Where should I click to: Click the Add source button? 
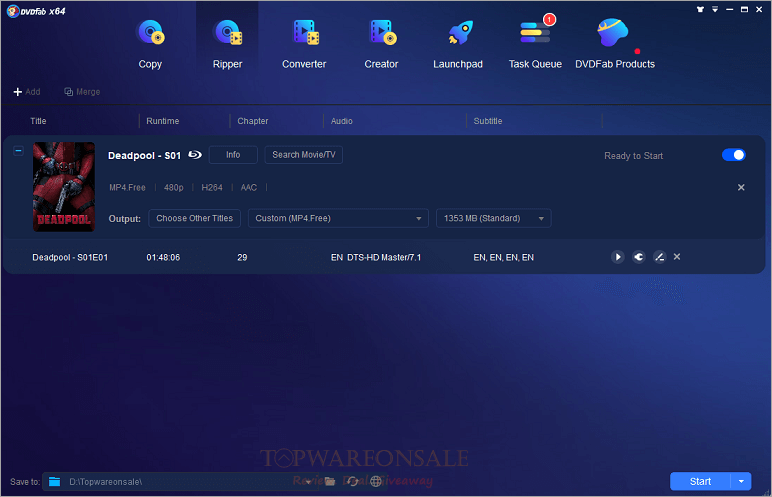[x=27, y=92]
